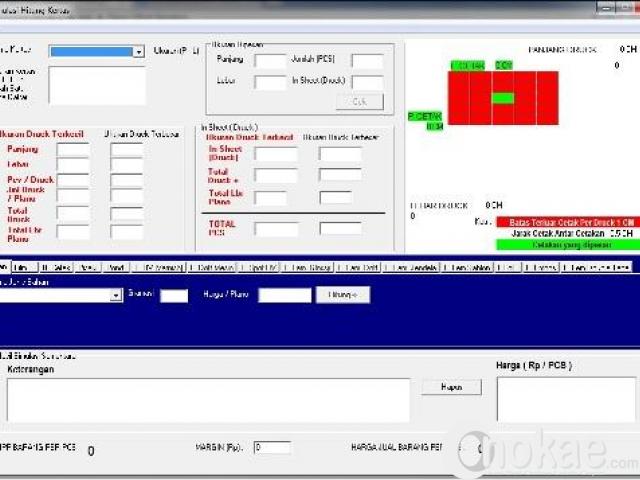Viewport: 640px width, 480px height.
Task: Focus the Jumlah (PCS) input box
Action: coord(367,61)
